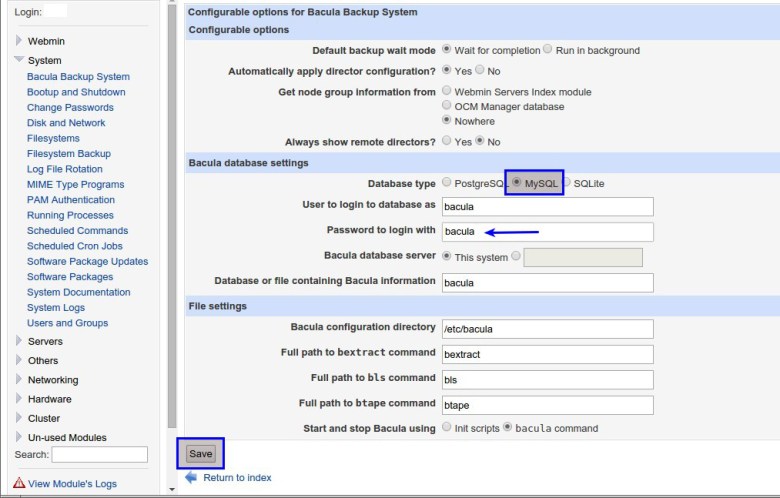Choose No for always show remote directors

click(x=480, y=140)
